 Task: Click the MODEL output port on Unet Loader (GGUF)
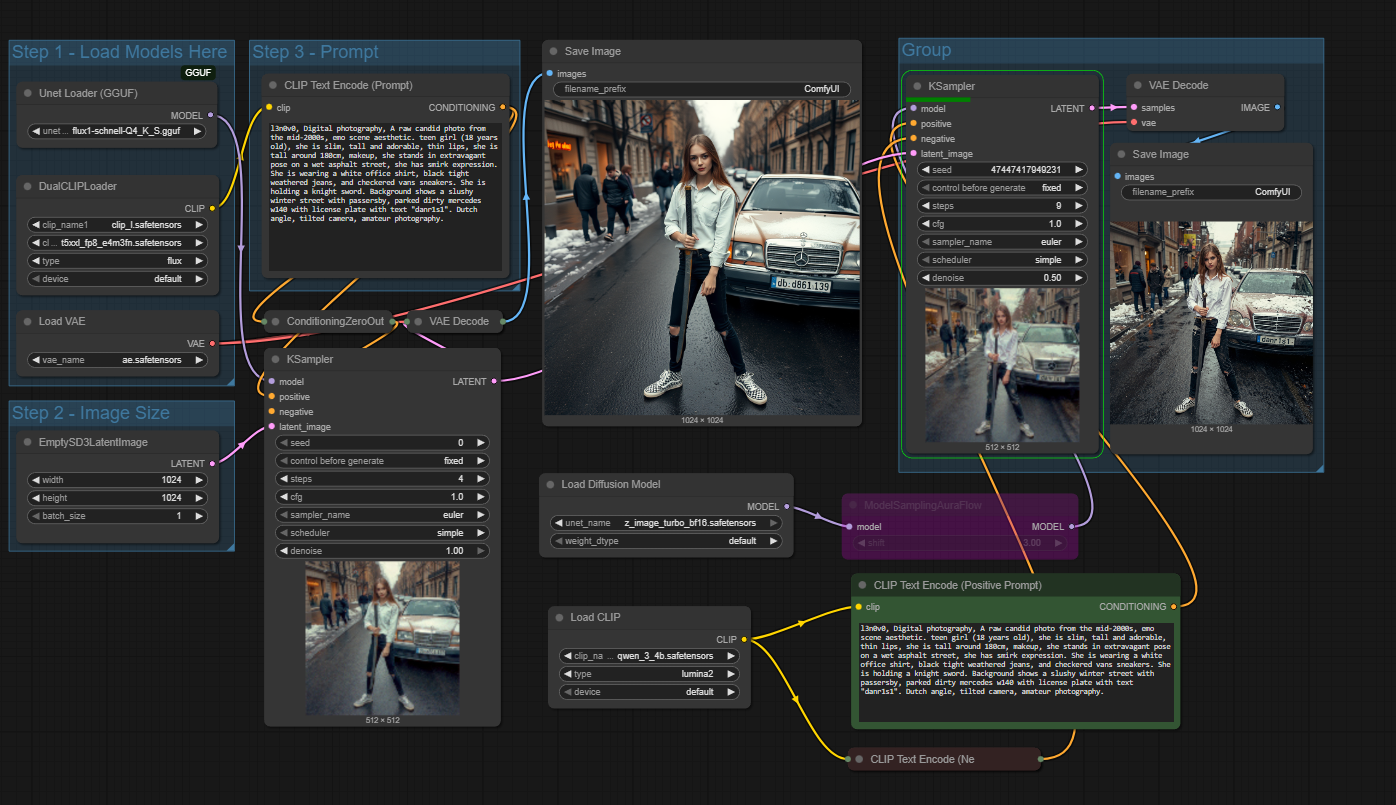(210, 115)
